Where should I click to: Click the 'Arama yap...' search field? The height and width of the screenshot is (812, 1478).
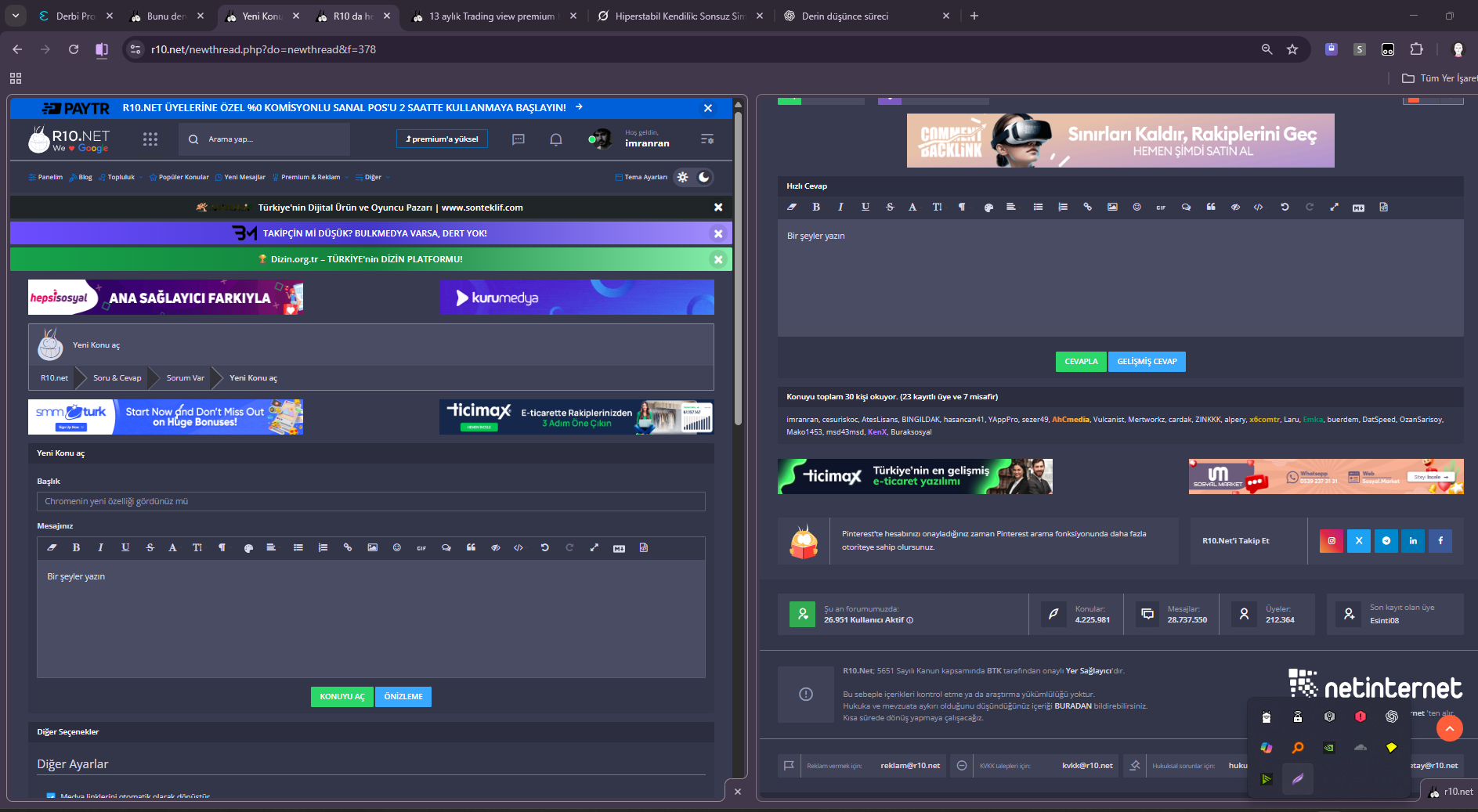(264, 139)
